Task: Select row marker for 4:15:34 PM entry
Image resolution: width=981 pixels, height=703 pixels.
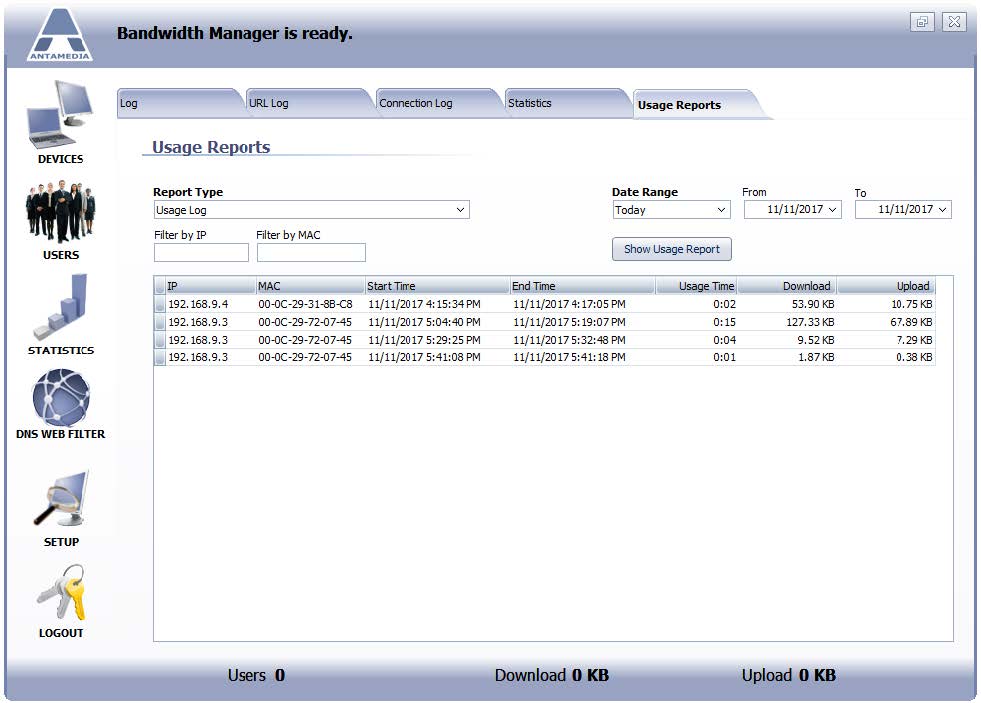Action: pyautogui.click(x=160, y=305)
